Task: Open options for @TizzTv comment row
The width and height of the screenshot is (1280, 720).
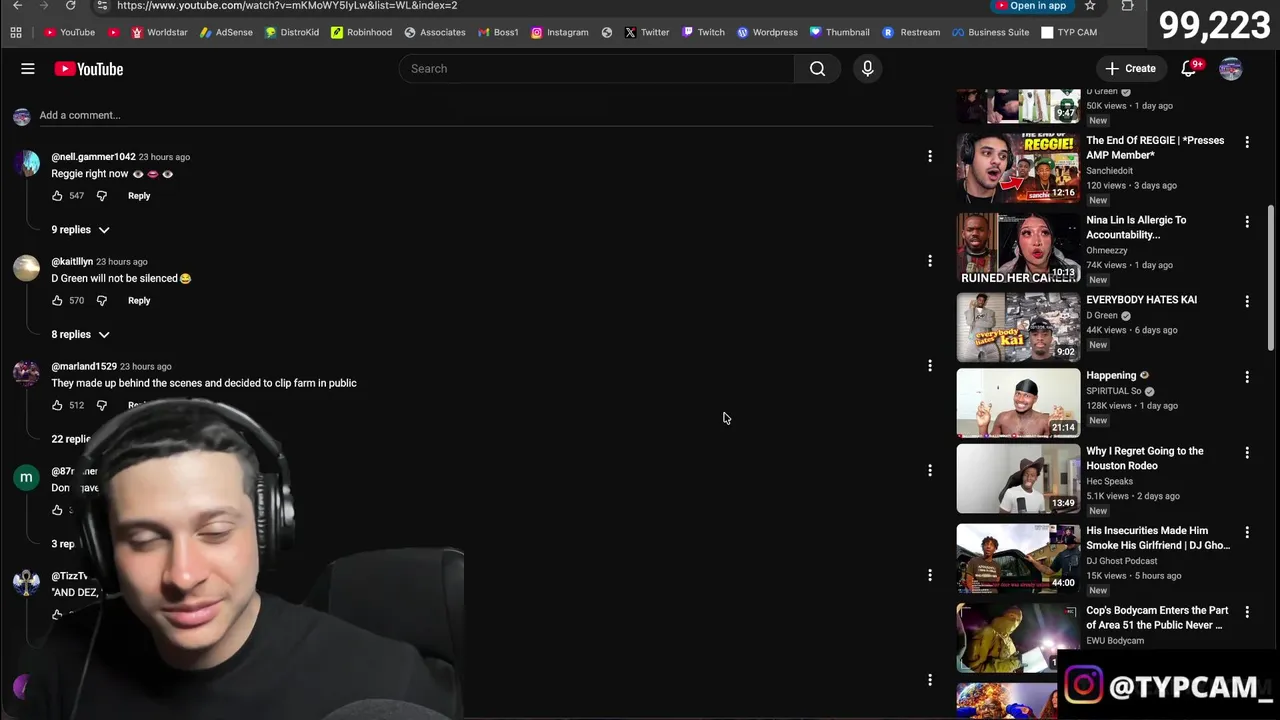Action: tap(930, 575)
